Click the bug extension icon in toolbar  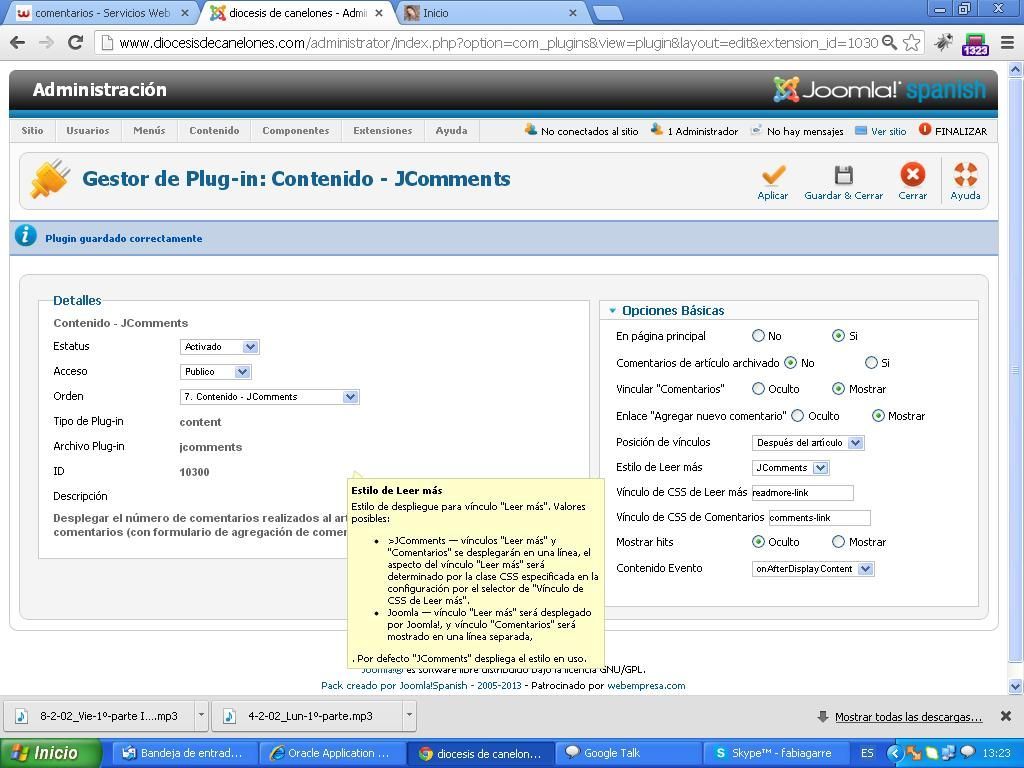pyautogui.click(x=943, y=43)
